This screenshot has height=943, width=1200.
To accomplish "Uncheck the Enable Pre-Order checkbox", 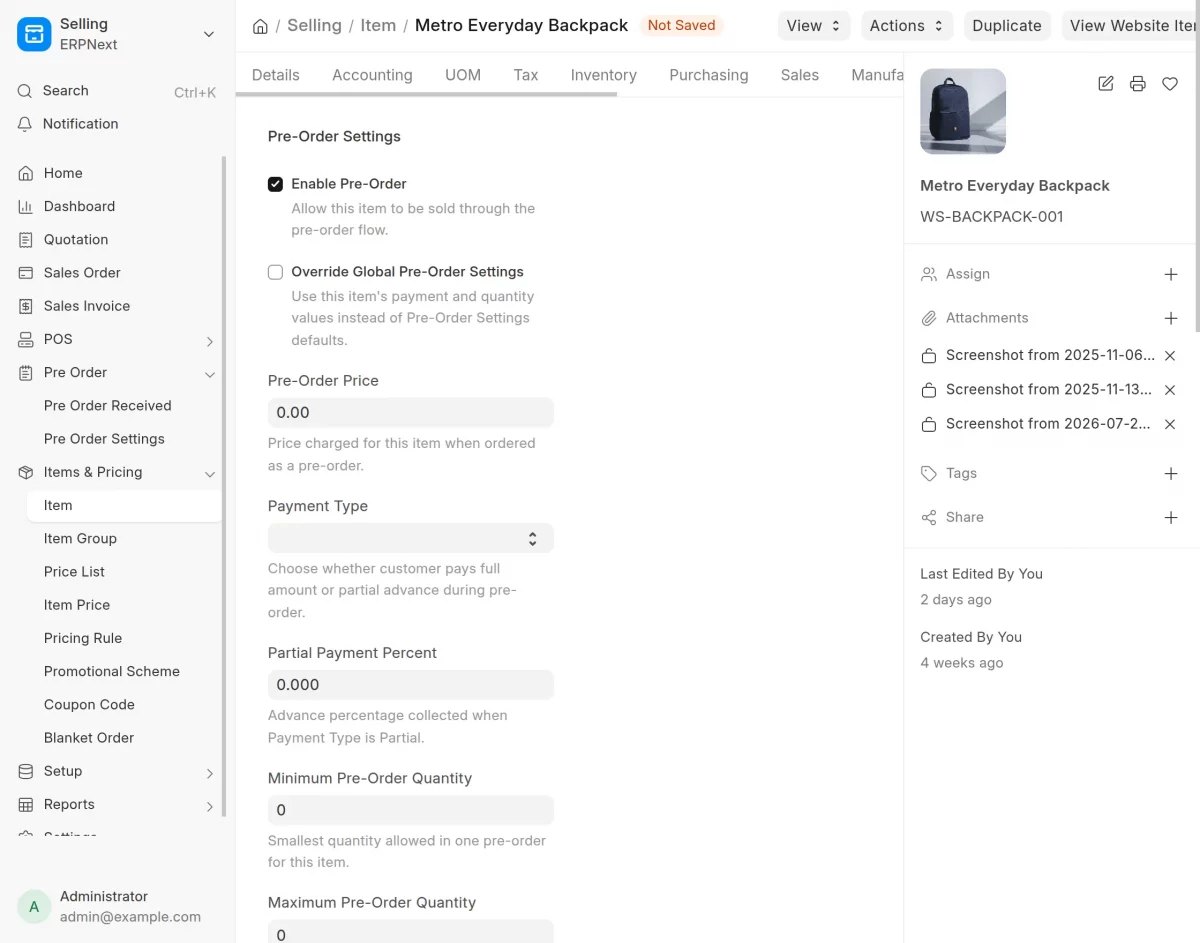I will [x=275, y=184].
